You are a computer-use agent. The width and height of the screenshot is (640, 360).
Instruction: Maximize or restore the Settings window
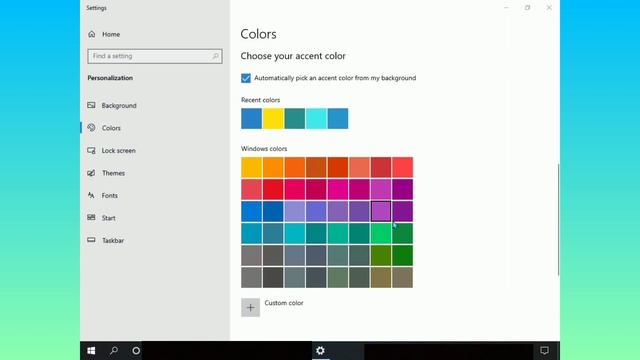[x=527, y=7]
